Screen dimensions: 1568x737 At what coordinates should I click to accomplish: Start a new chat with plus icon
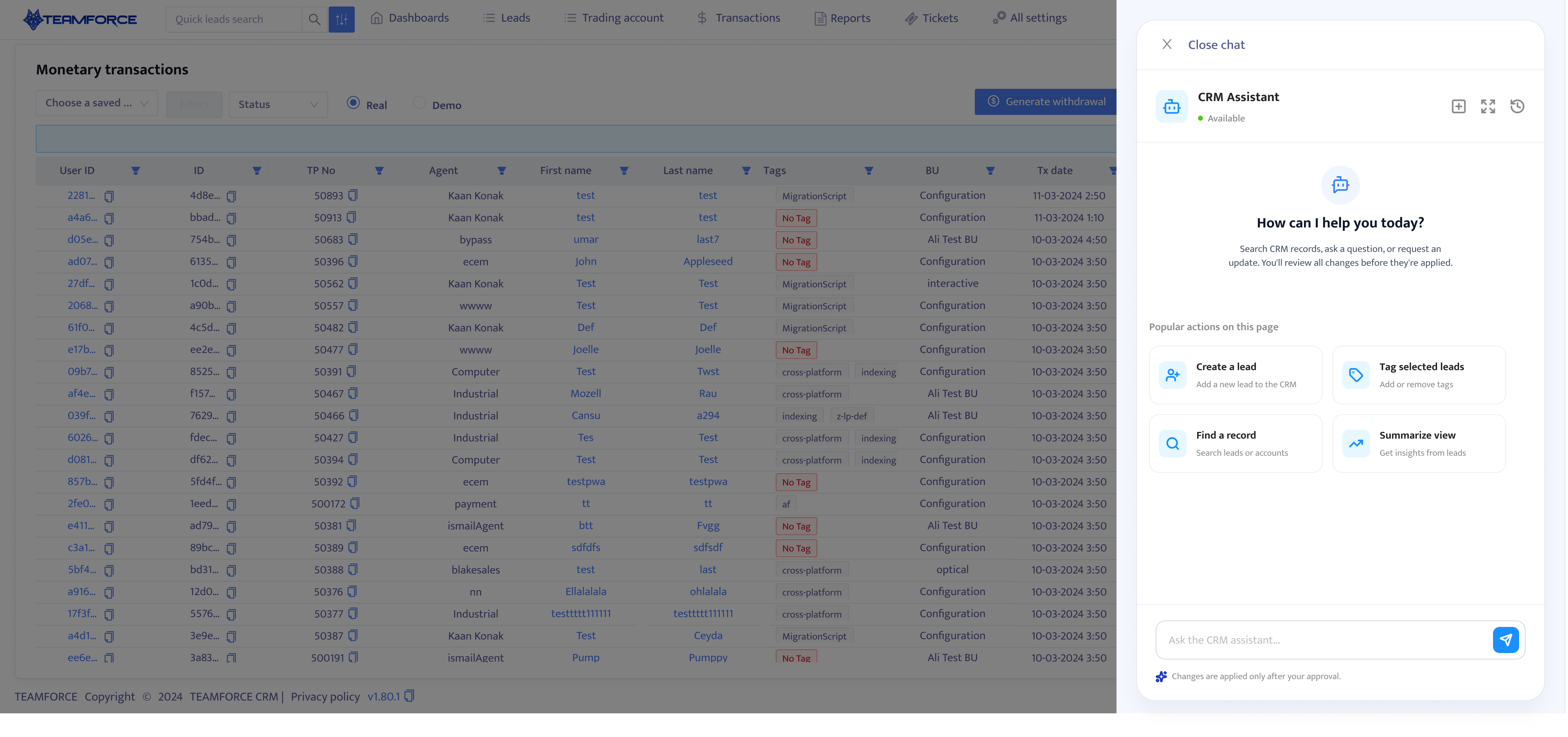coord(1459,107)
